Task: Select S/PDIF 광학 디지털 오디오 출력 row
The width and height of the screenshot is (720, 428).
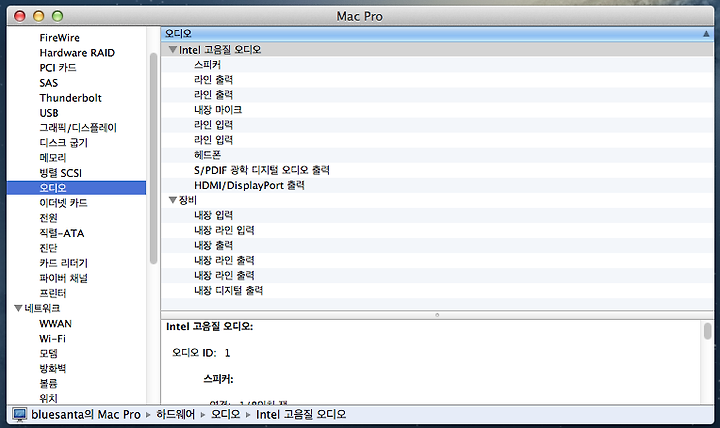Action: click(x=437, y=170)
